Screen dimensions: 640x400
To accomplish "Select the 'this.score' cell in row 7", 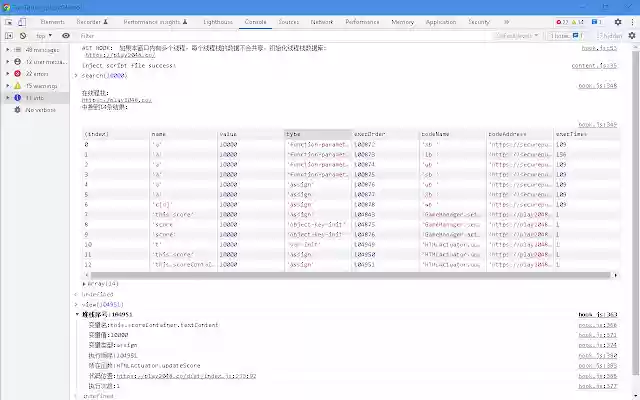I will [183, 215].
